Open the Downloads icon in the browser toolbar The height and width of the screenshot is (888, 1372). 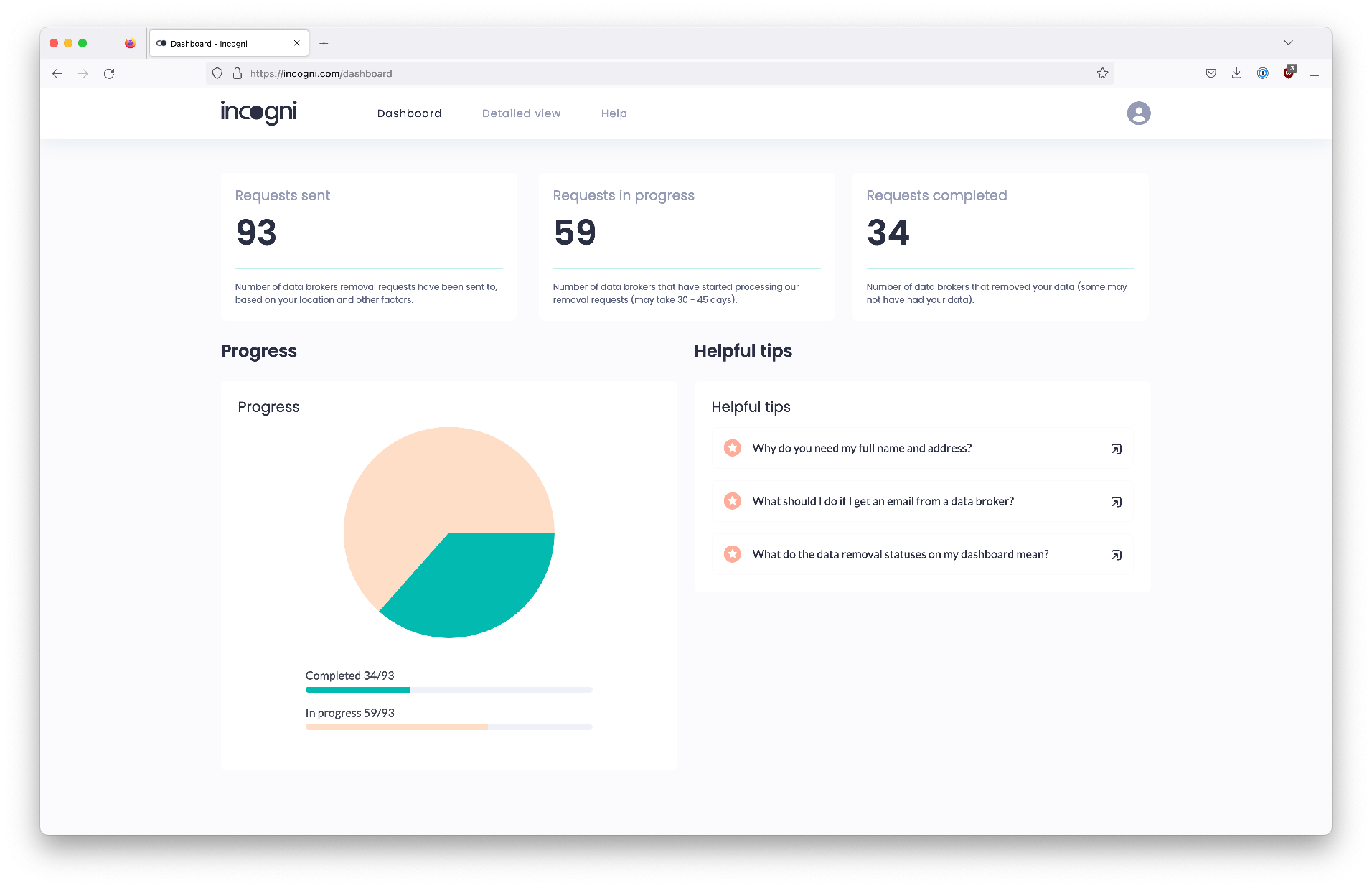pyautogui.click(x=1236, y=73)
